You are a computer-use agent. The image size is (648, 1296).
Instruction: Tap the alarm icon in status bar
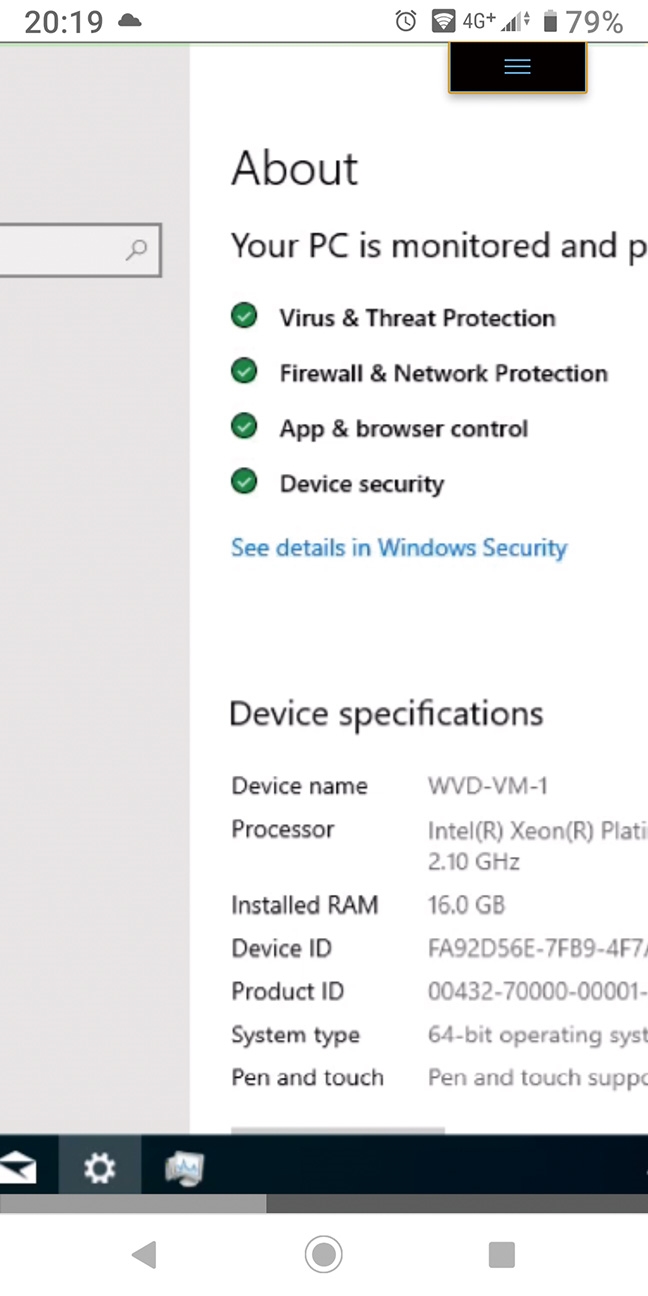[405, 21]
